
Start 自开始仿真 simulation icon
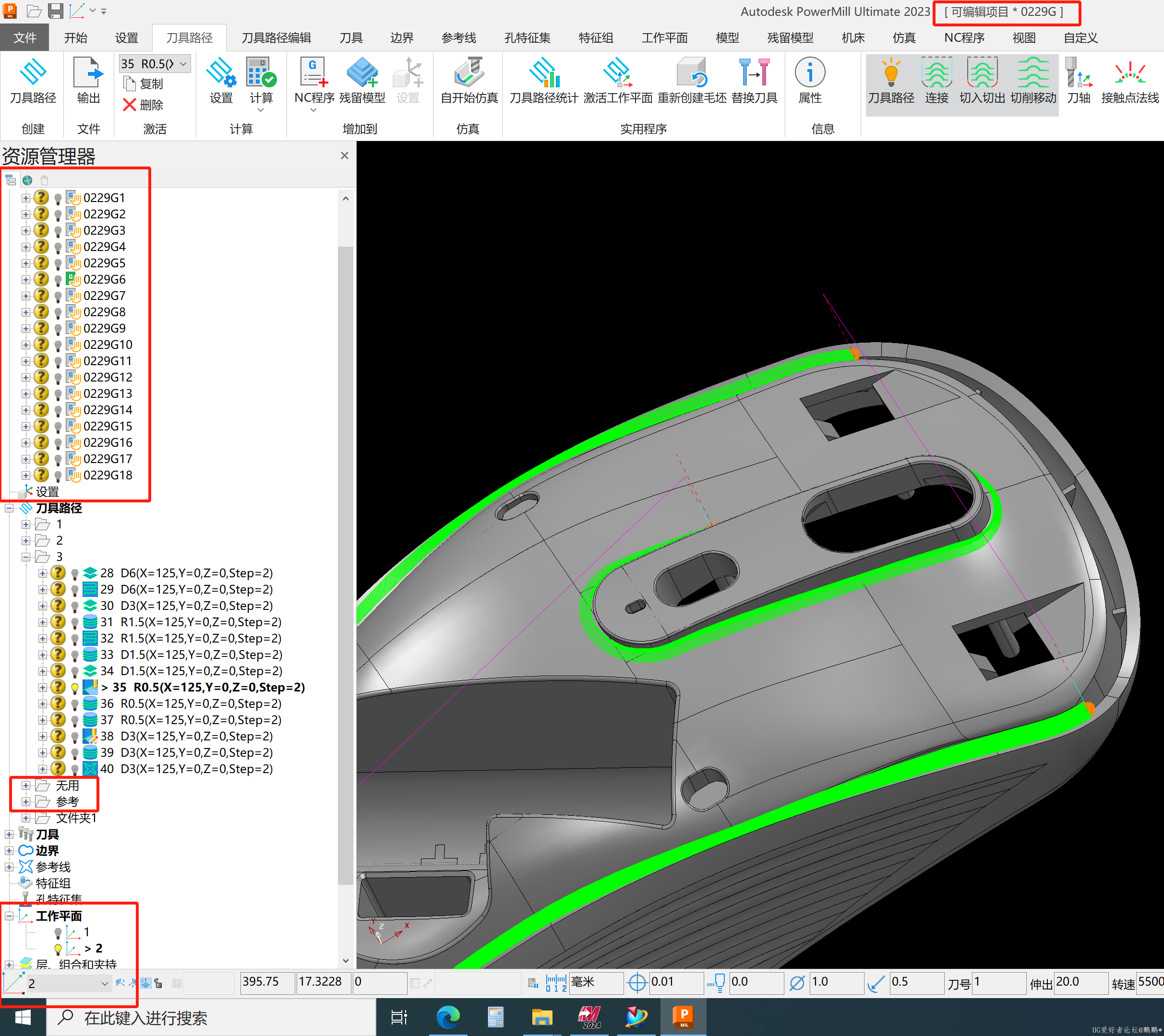tap(468, 73)
